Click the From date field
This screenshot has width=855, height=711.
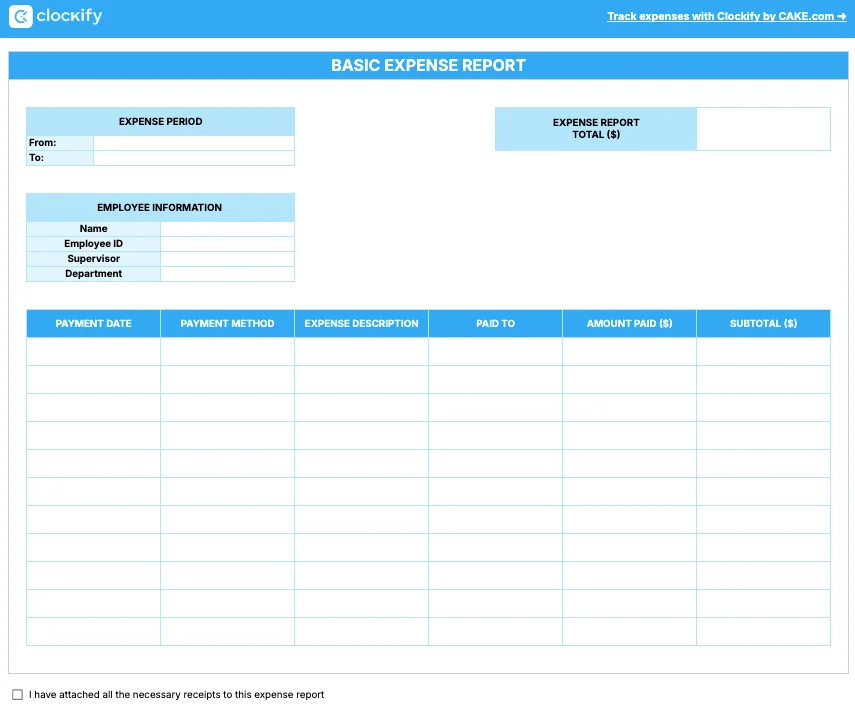(194, 143)
